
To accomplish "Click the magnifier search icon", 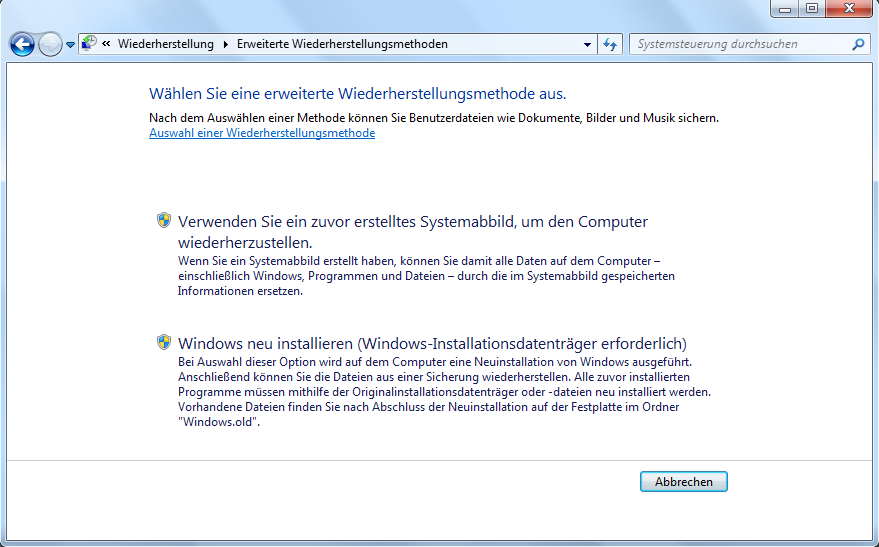I will (858, 44).
